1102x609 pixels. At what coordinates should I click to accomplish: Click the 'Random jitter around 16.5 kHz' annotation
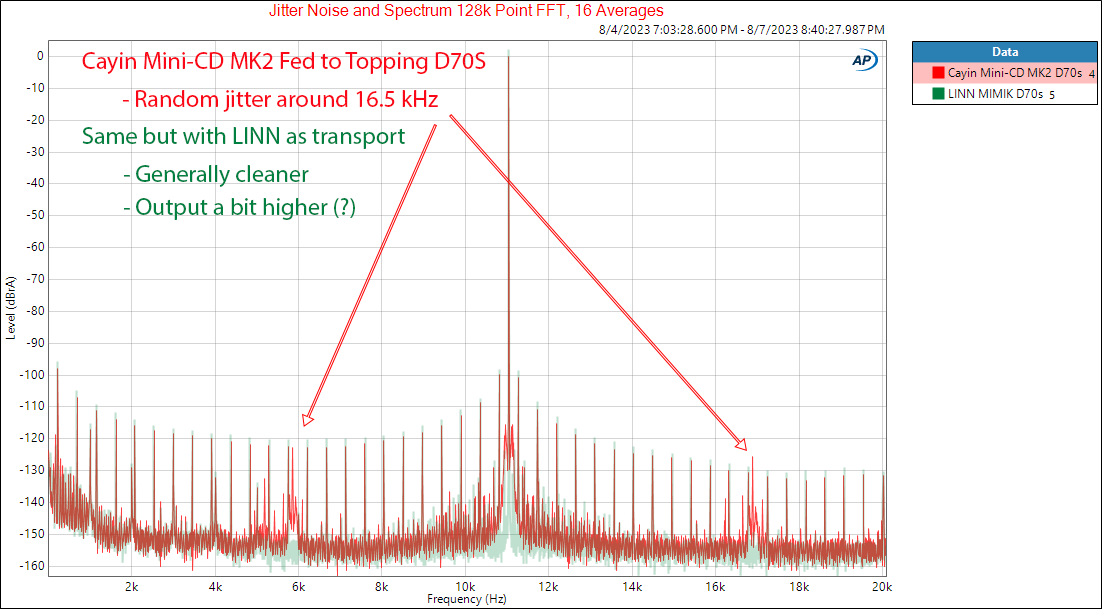tap(280, 99)
